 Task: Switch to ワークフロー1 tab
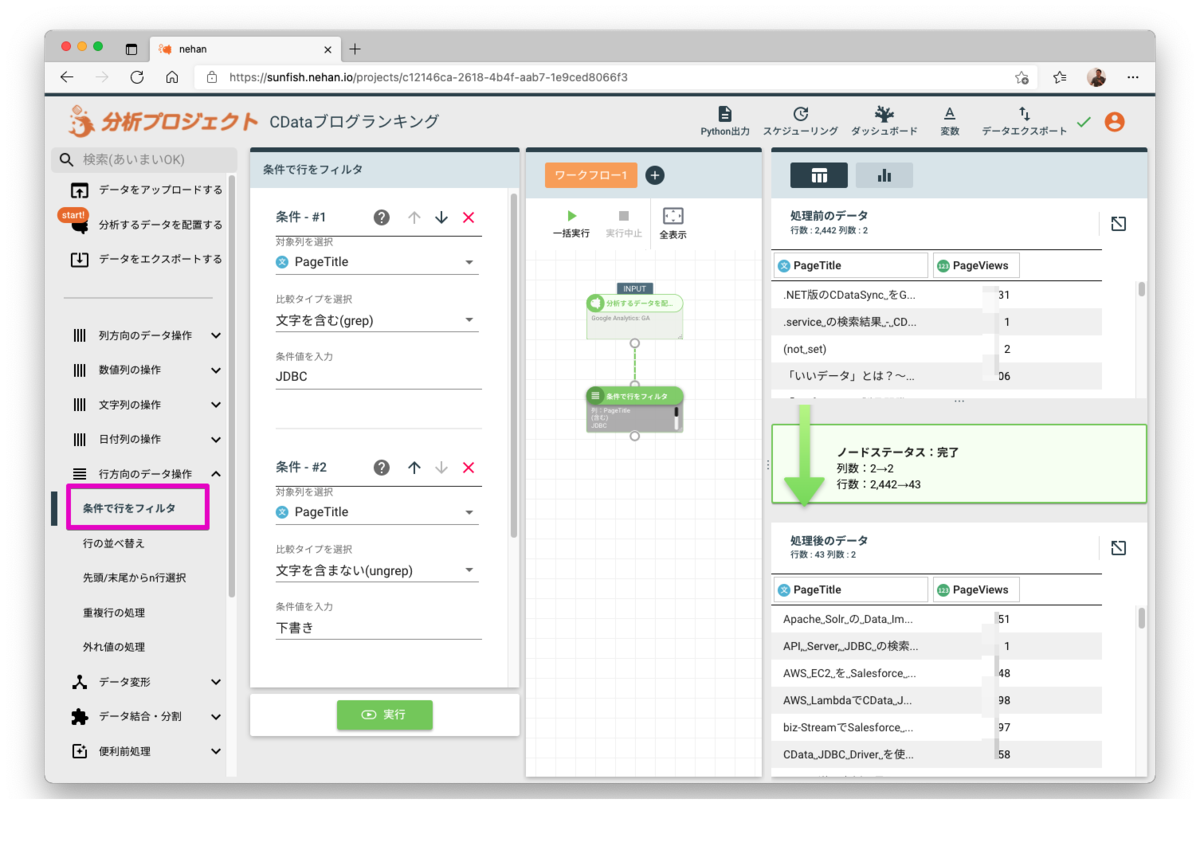591,175
